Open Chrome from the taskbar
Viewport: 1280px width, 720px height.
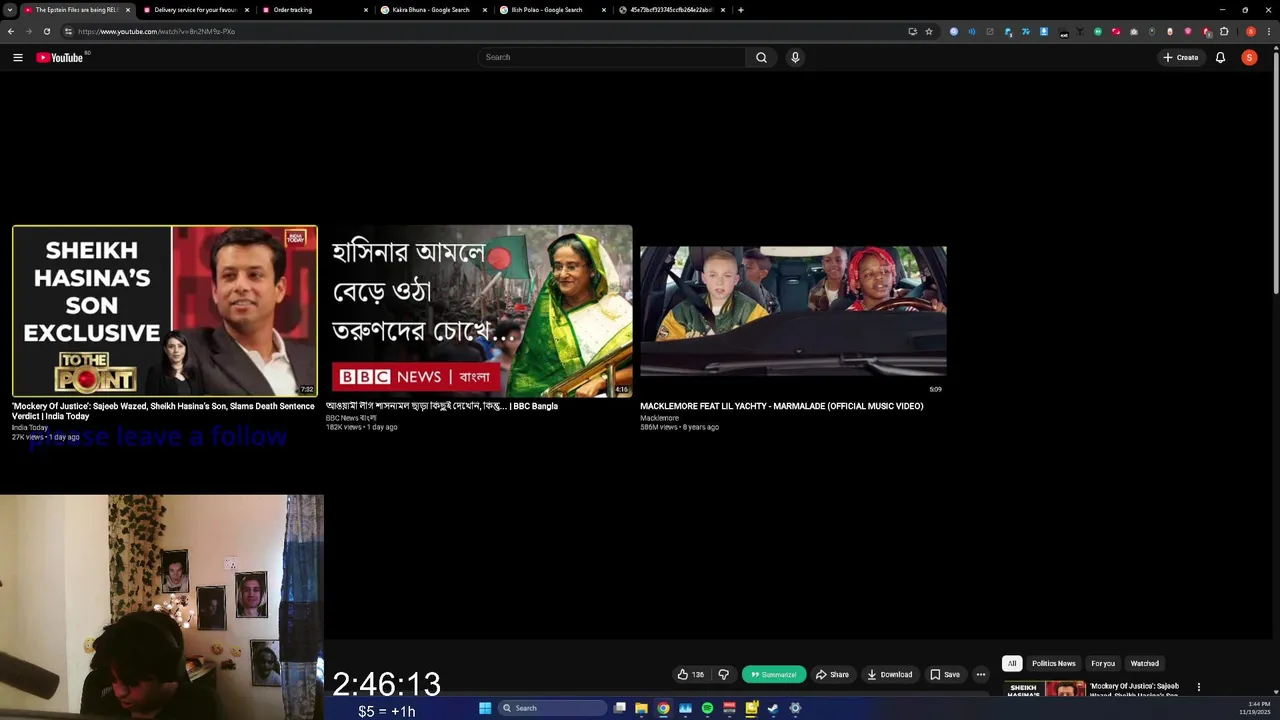(663, 708)
